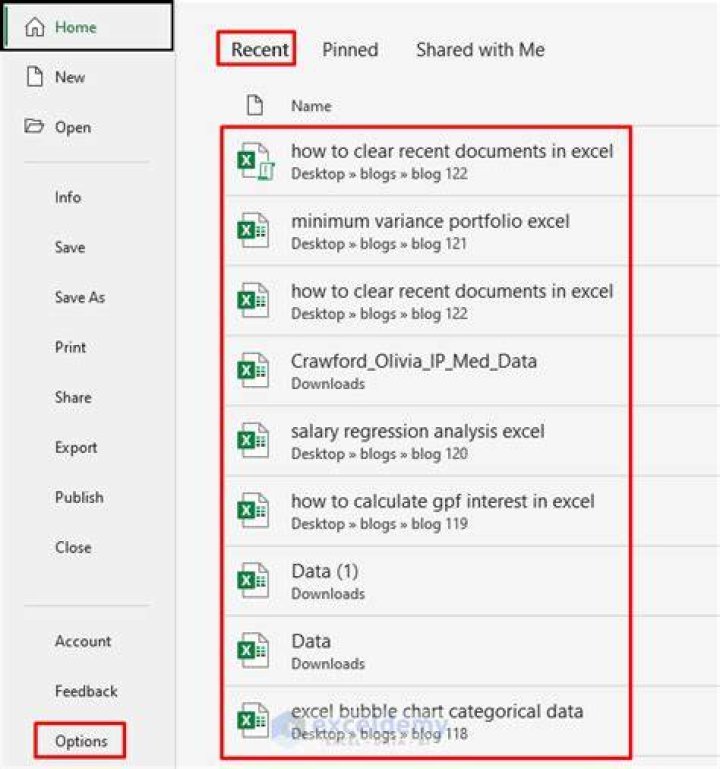Open Crawford_Olivia_IP_Med_Data file
This screenshot has width=720, height=769.
(413, 361)
